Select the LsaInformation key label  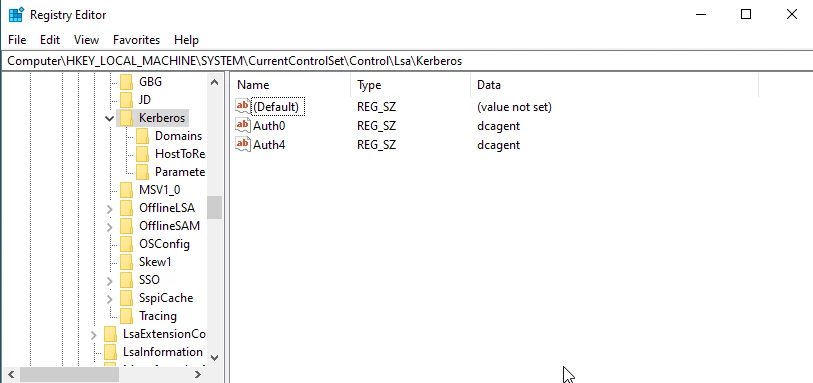click(163, 352)
